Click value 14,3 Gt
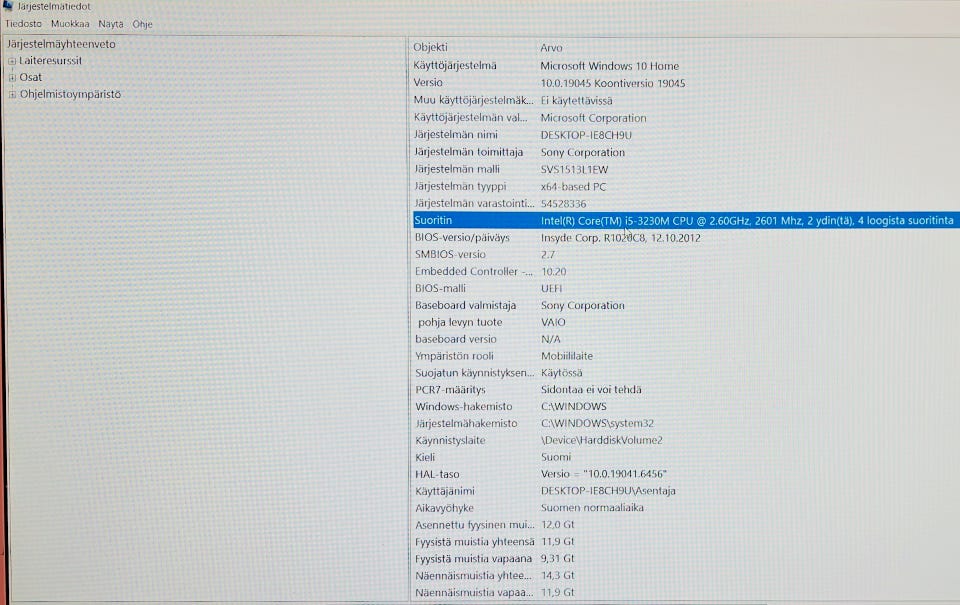The image size is (960, 605). coord(558,576)
